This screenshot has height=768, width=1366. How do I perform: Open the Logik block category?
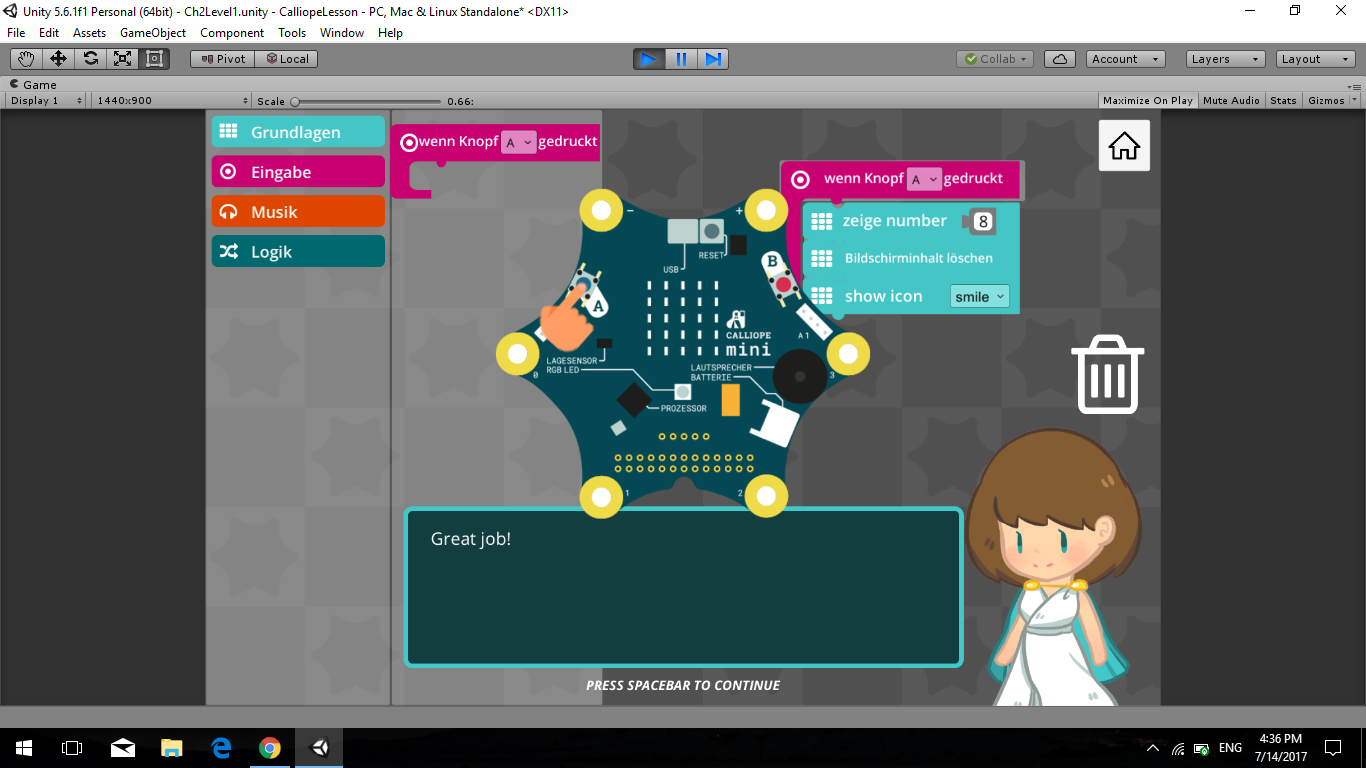(x=298, y=252)
